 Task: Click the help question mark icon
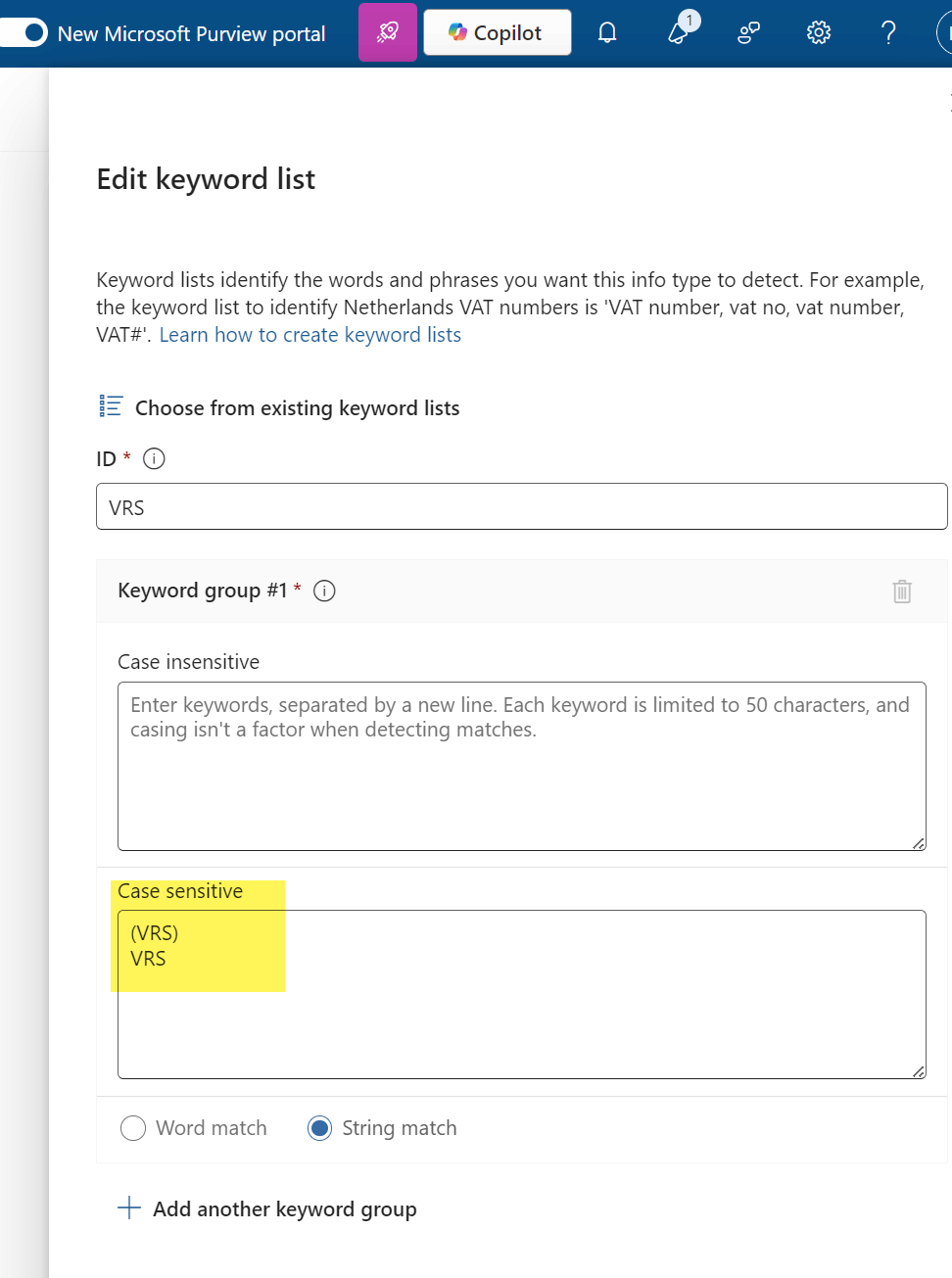click(x=888, y=33)
